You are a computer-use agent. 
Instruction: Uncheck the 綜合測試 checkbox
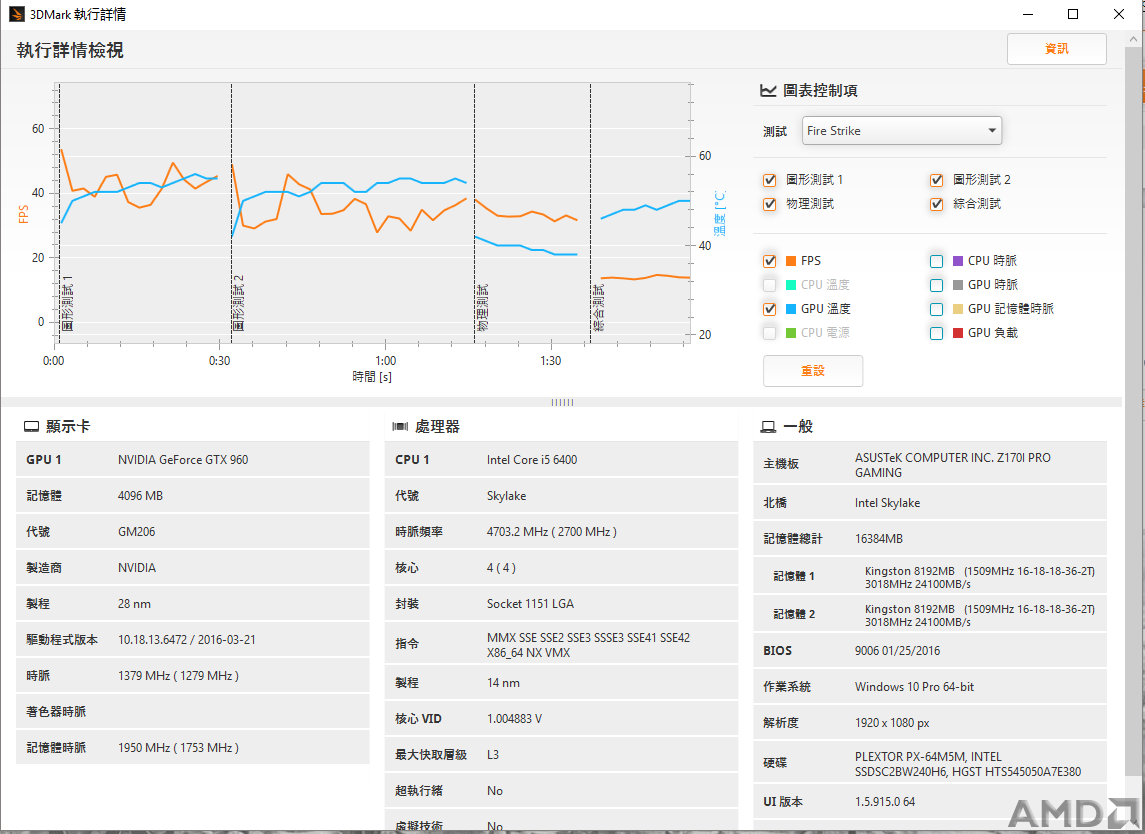click(x=937, y=204)
